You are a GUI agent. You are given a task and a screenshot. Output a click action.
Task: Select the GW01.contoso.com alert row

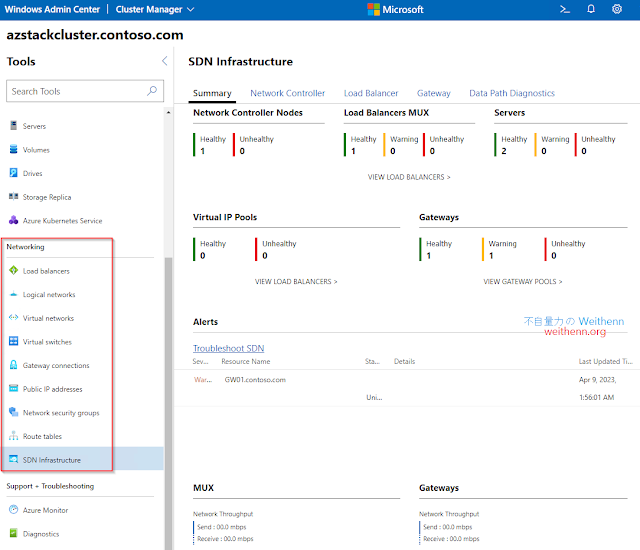tap(407, 388)
